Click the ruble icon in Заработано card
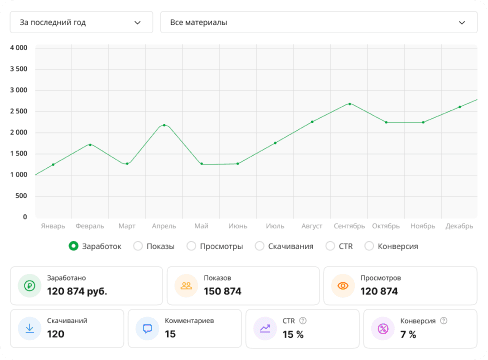488x360 pixels. (30, 286)
